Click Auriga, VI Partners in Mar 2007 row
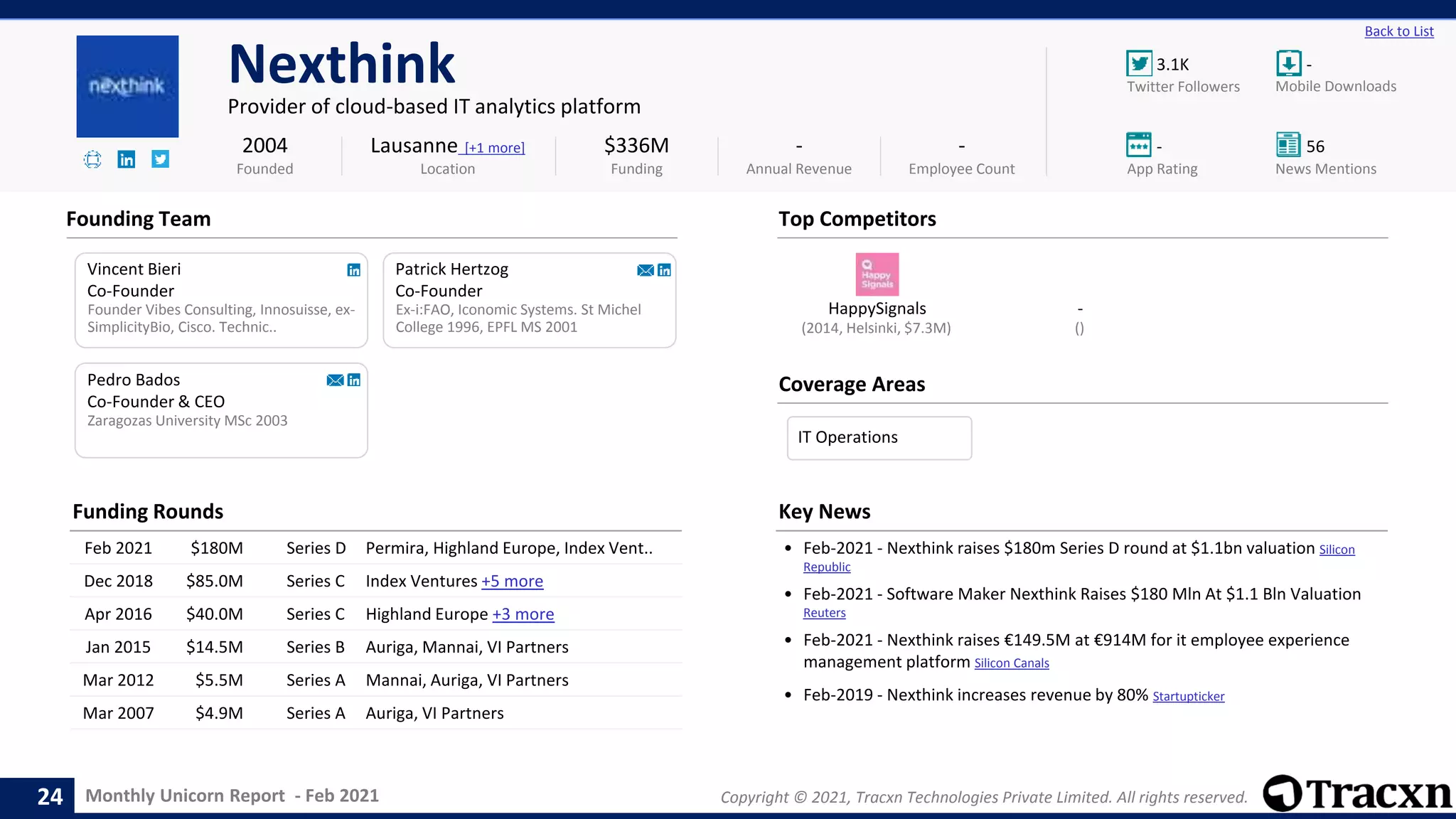The width and height of the screenshot is (1456, 819). [434, 713]
